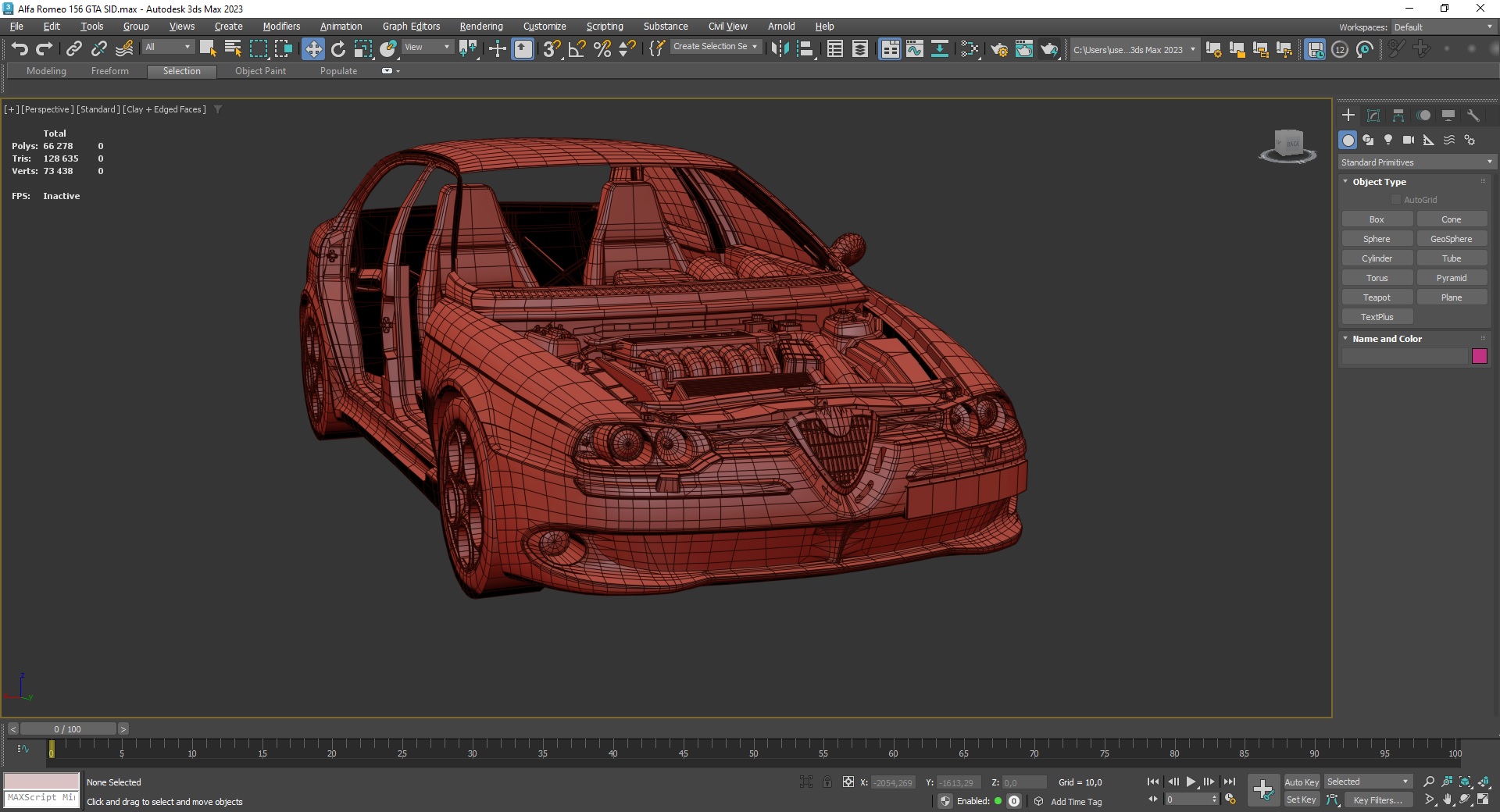1500x812 pixels.
Task: Click the pink object color swatch
Action: 1479,357
